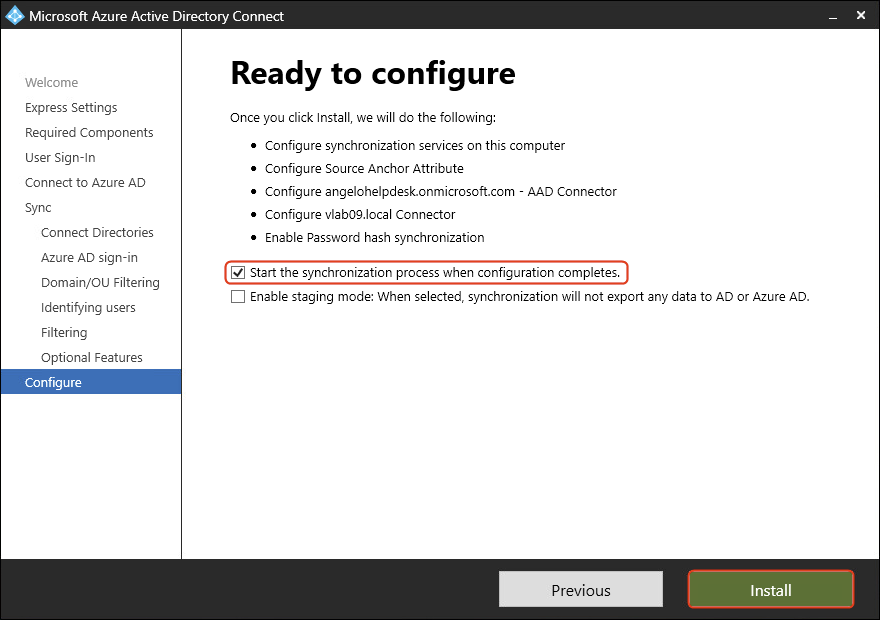Click the Install button

coord(770,590)
